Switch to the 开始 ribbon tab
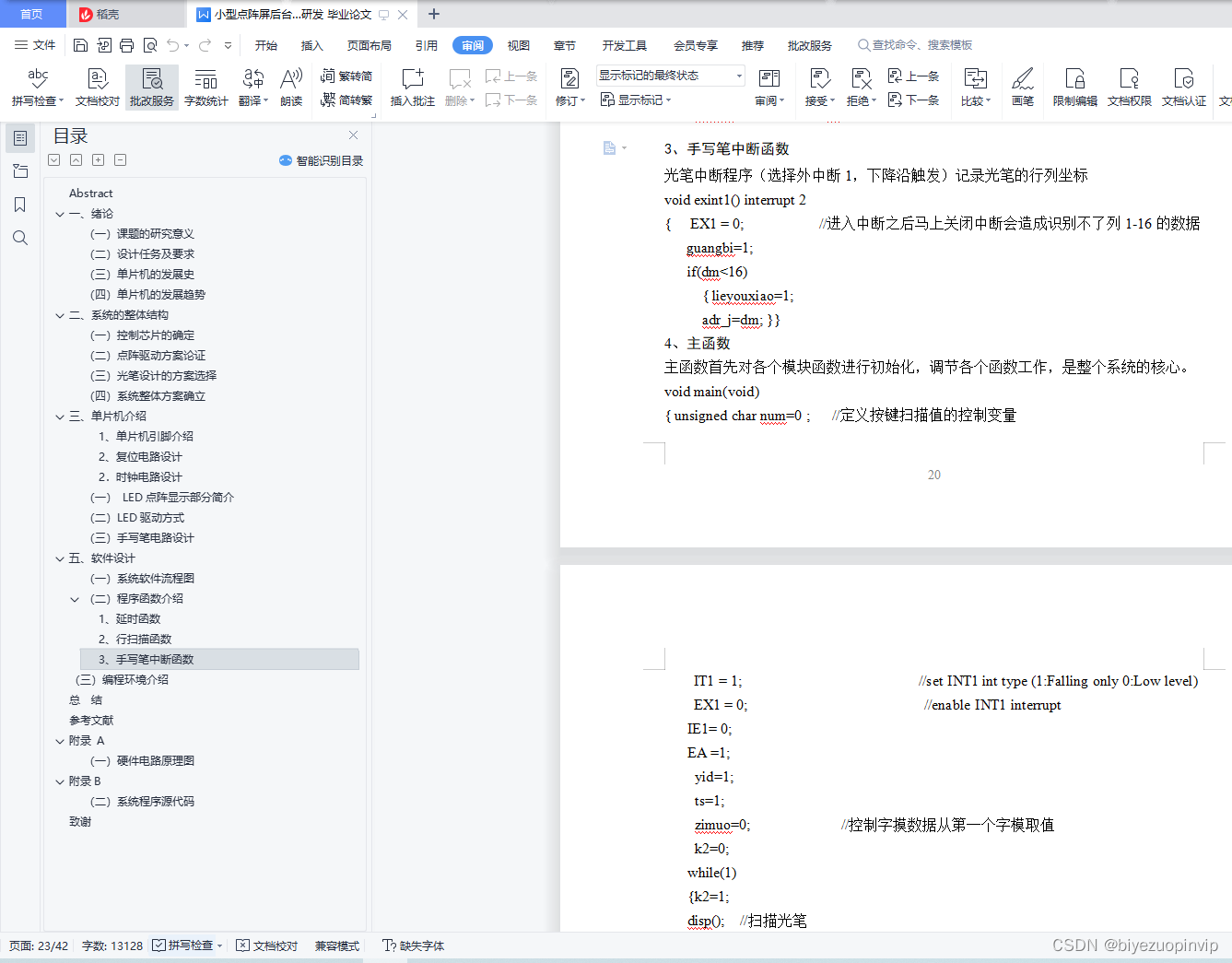The height and width of the screenshot is (963, 1232). click(x=266, y=45)
